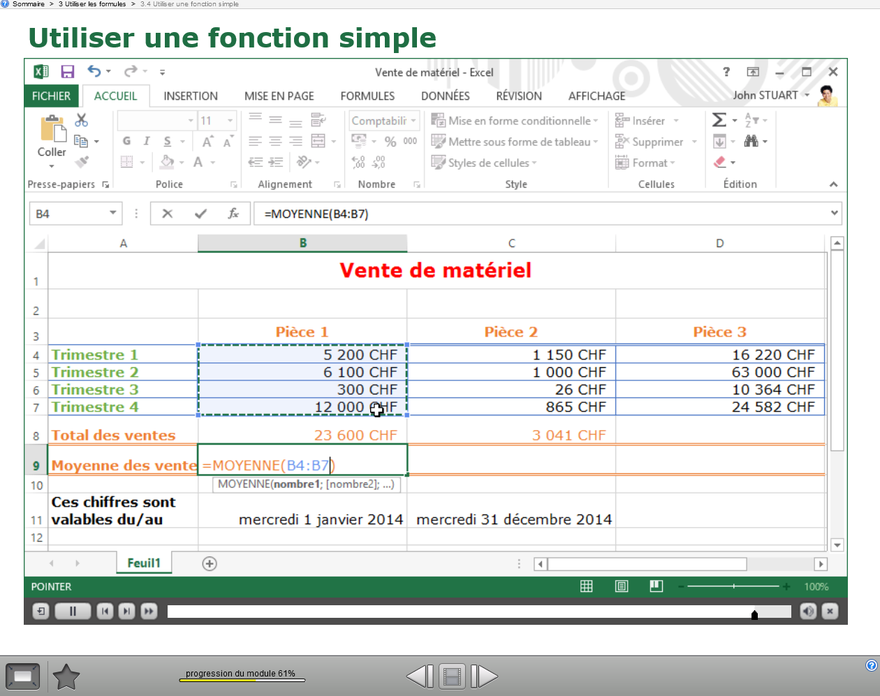Cancel the formula with the X icon
The height and width of the screenshot is (696, 880).
click(167, 214)
